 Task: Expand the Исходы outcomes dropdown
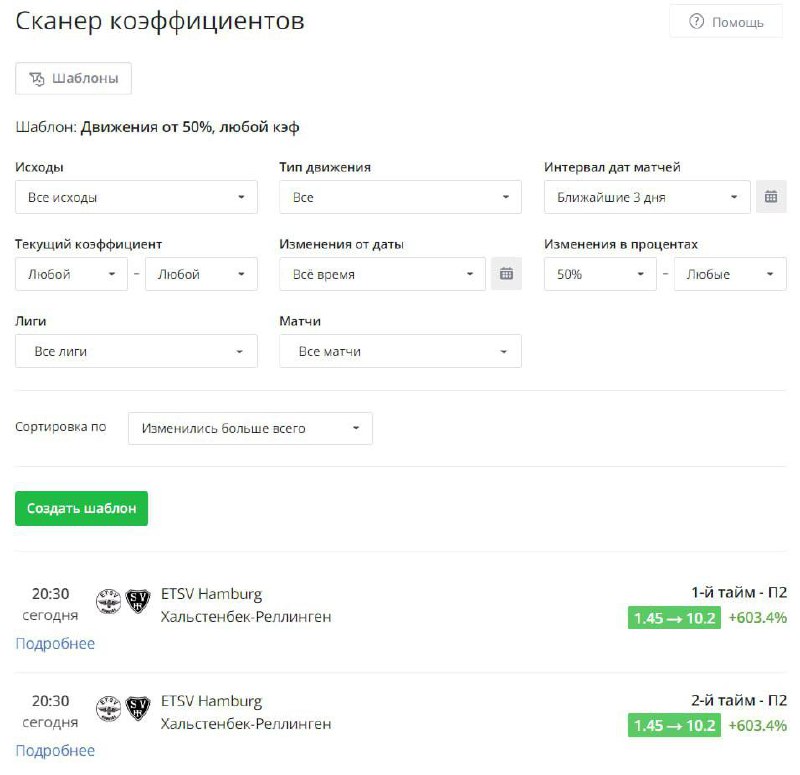click(x=136, y=197)
